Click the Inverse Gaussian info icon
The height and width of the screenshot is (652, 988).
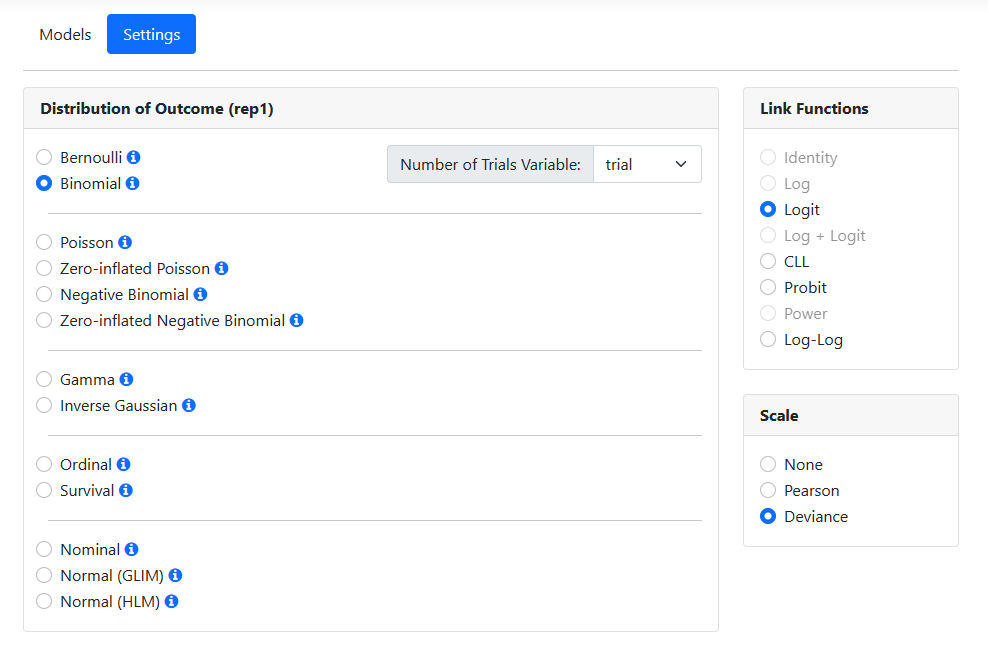(x=189, y=406)
